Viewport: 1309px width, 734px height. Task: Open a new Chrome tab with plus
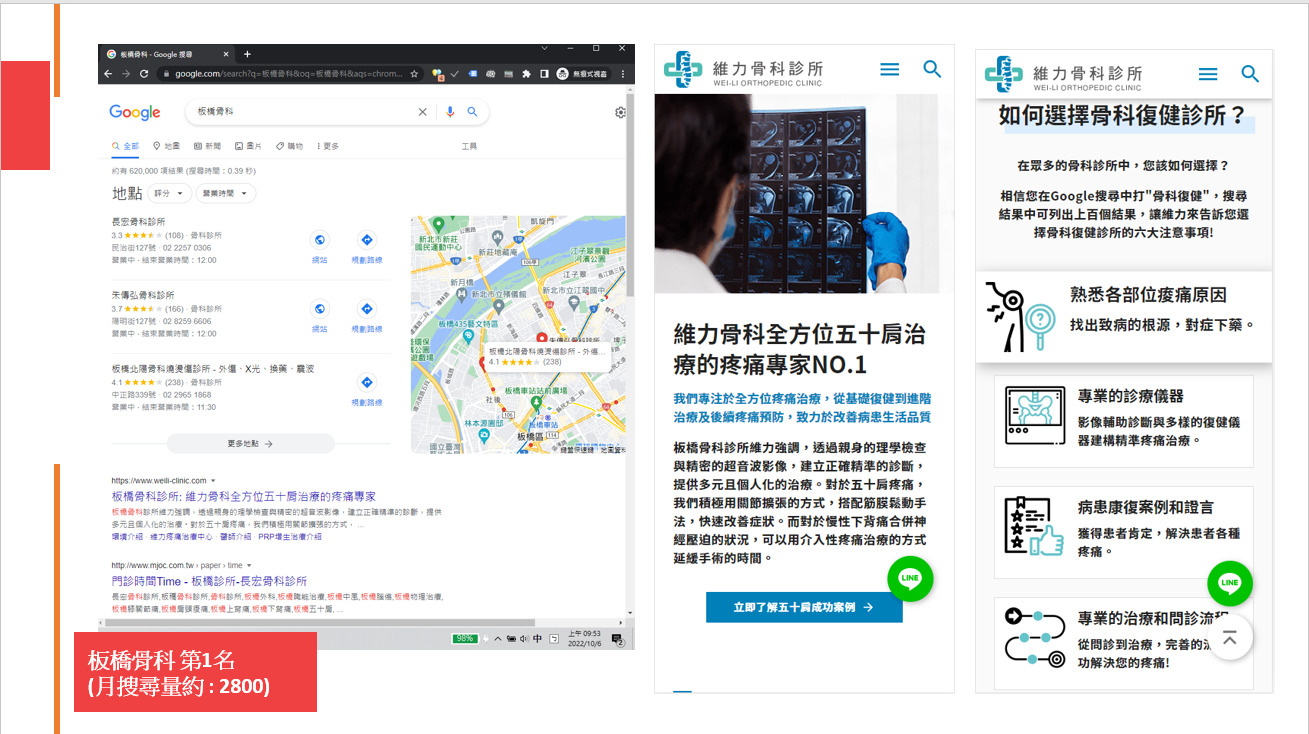(x=247, y=54)
